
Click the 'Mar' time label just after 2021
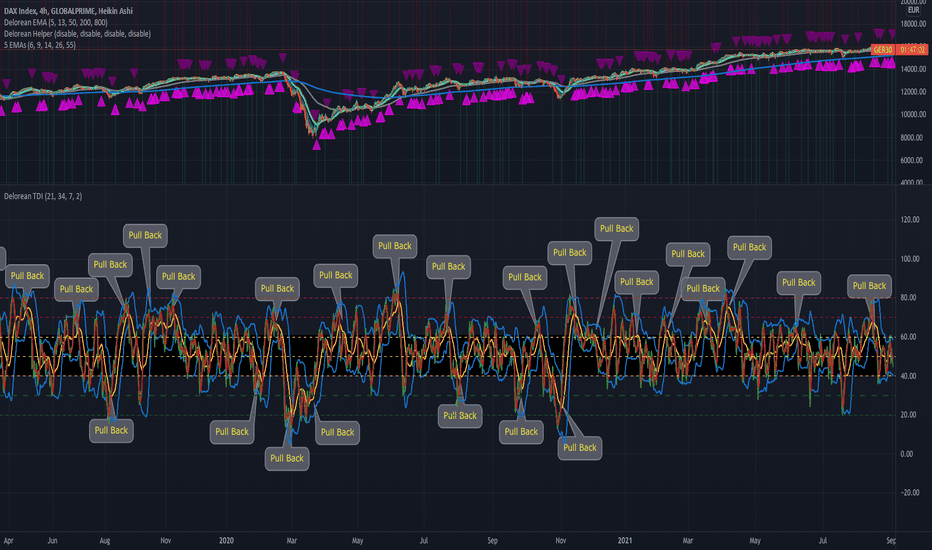(688, 540)
